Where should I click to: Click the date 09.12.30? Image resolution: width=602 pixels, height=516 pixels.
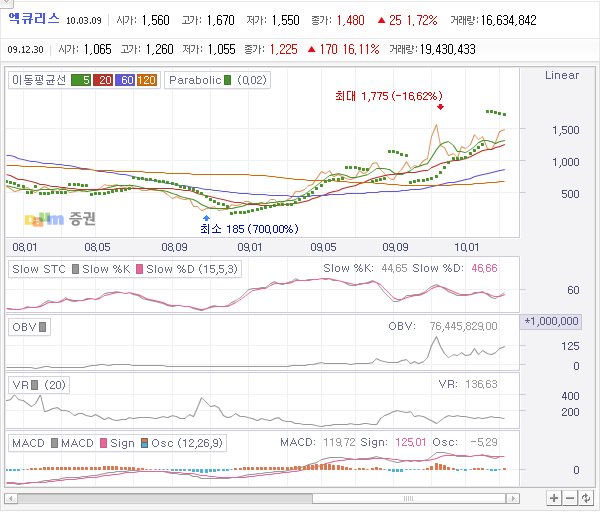click(x=25, y=50)
